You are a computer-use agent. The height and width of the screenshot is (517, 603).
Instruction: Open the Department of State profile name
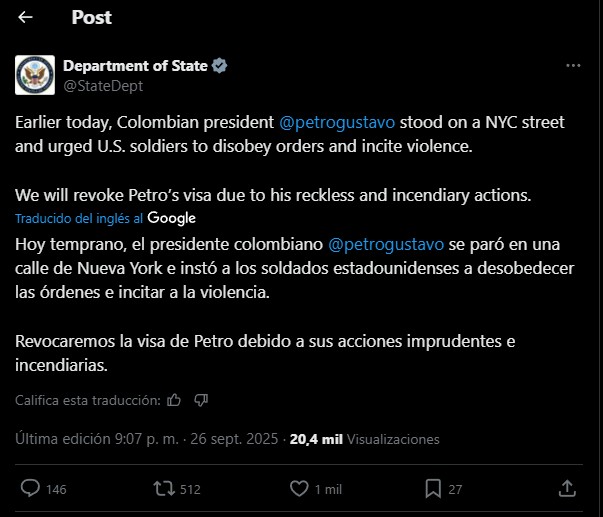pos(135,66)
